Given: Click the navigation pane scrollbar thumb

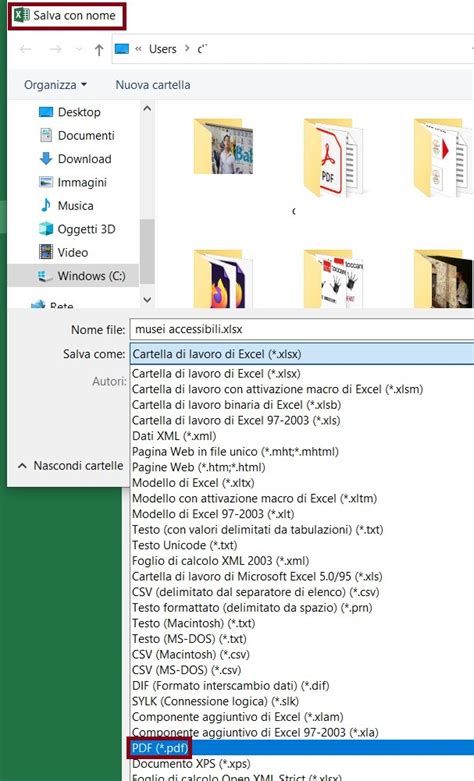Looking at the screenshot, I should (147, 253).
